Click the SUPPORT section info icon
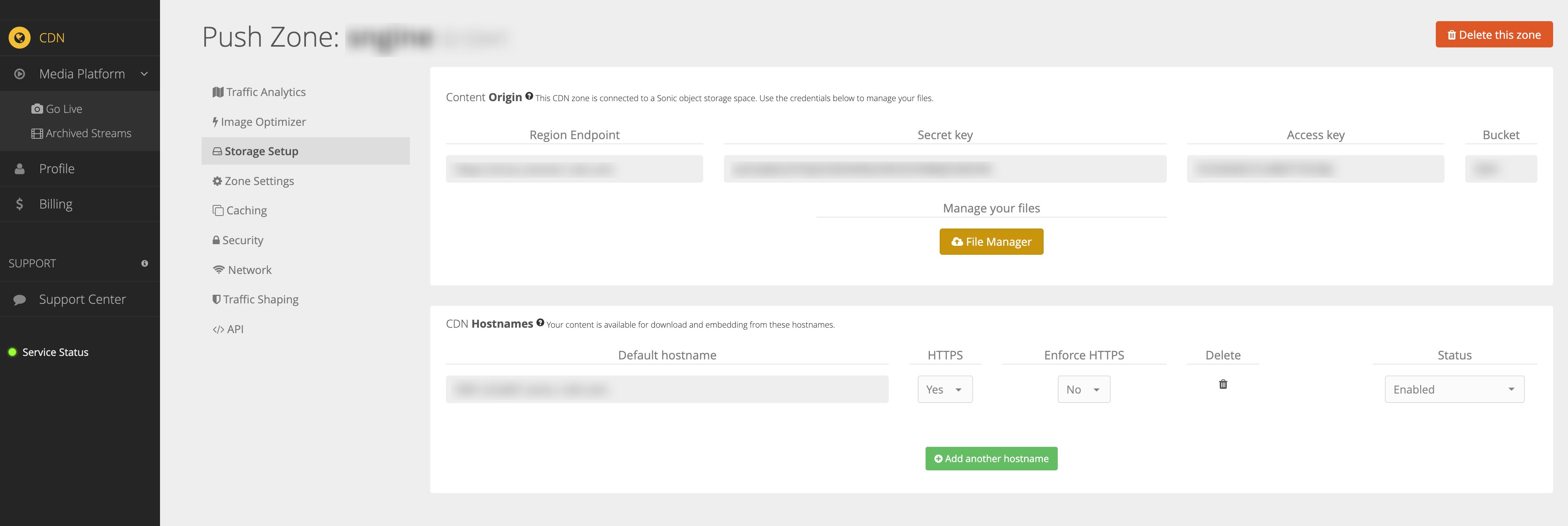This screenshot has height=526, width=1568. (x=144, y=263)
